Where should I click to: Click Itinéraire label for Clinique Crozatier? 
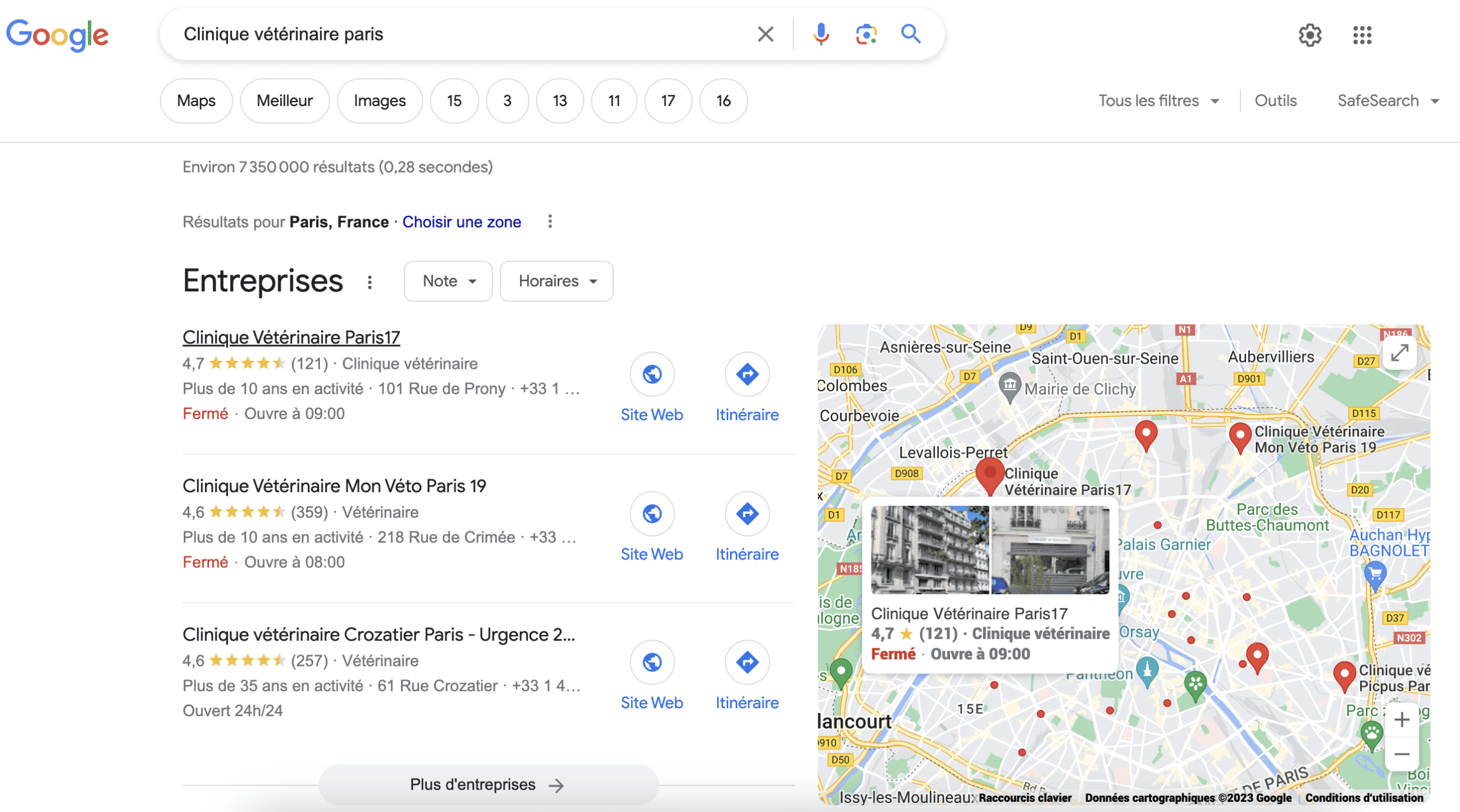(747, 703)
